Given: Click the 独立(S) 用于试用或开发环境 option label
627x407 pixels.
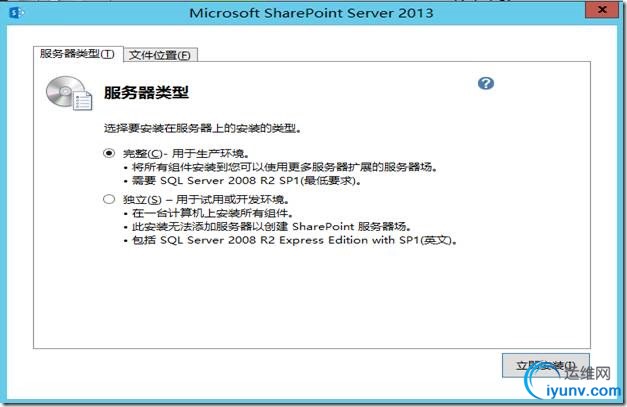Looking at the screenshot, I should pyautogui.click(x=206, y=199).
